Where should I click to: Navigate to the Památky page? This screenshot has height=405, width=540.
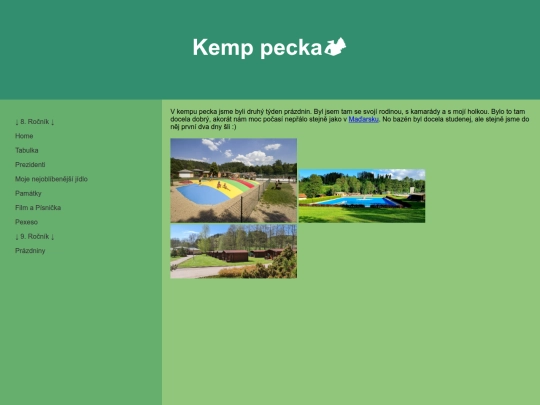pyautogui.click(x=28, y=193)
